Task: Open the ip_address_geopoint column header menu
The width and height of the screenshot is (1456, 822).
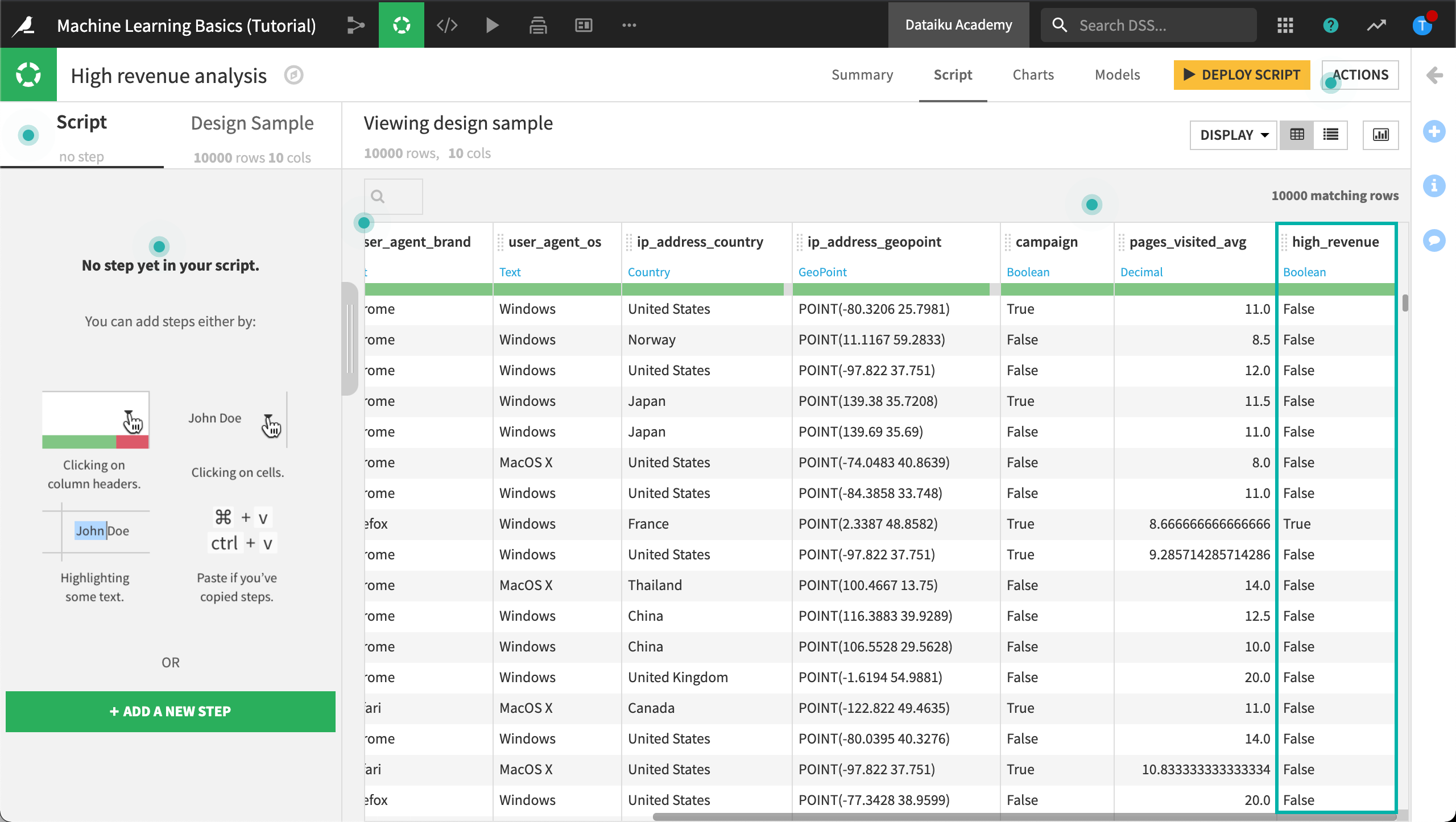Action: pyautogui.click(x=874, y=242)
